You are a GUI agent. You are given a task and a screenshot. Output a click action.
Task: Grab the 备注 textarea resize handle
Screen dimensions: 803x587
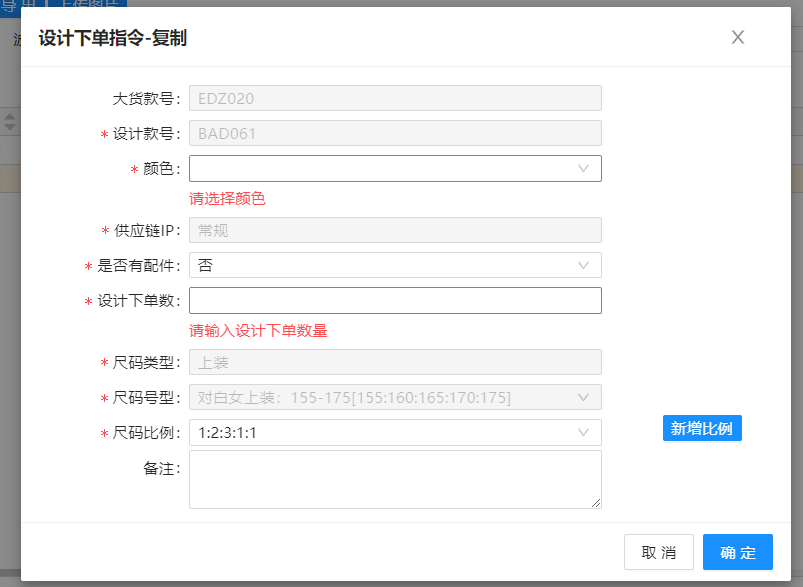coord(597,503)
